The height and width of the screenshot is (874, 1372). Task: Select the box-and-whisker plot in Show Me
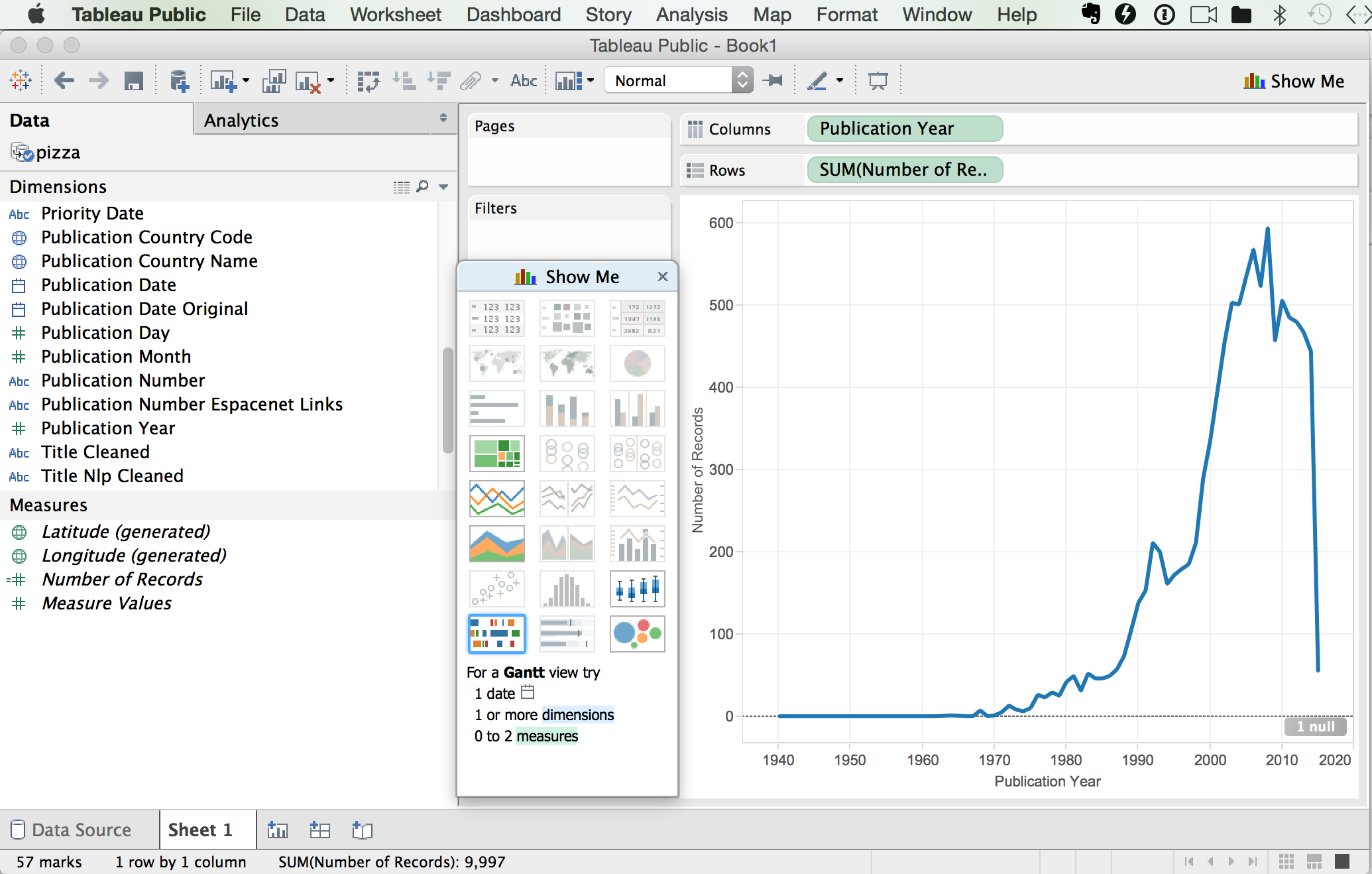click(x=638, y=589)
